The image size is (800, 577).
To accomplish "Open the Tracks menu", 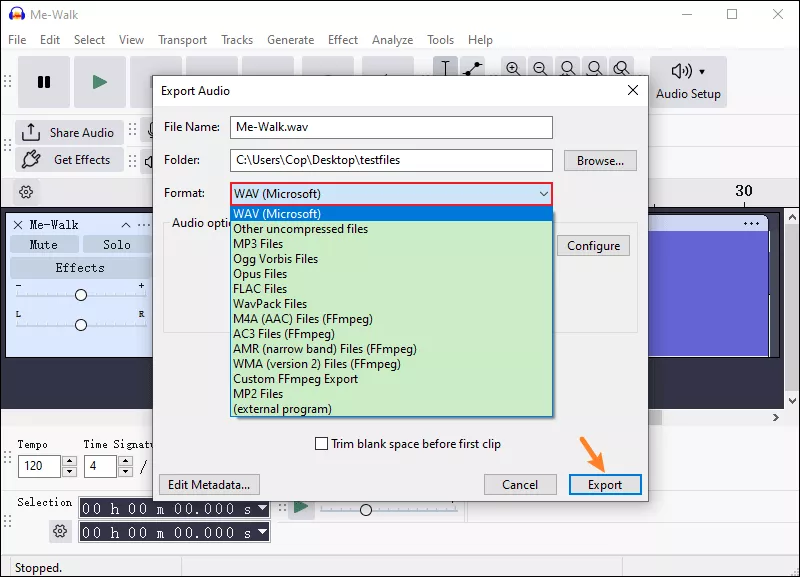I will (x=237, y=40).
